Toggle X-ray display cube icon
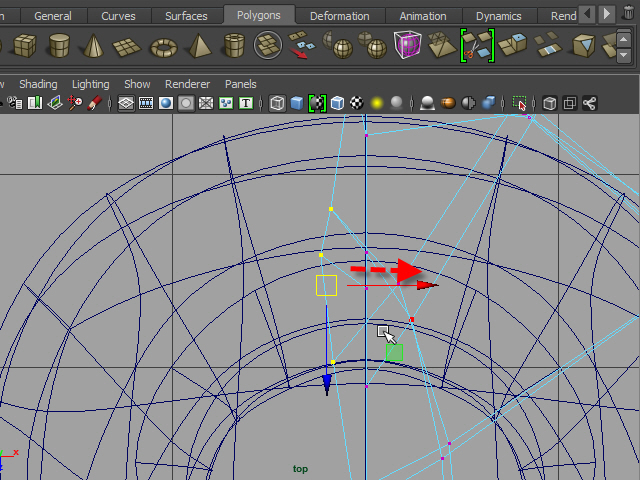The image size is (640, 480). pyautogui.click(x=550, y=103)
